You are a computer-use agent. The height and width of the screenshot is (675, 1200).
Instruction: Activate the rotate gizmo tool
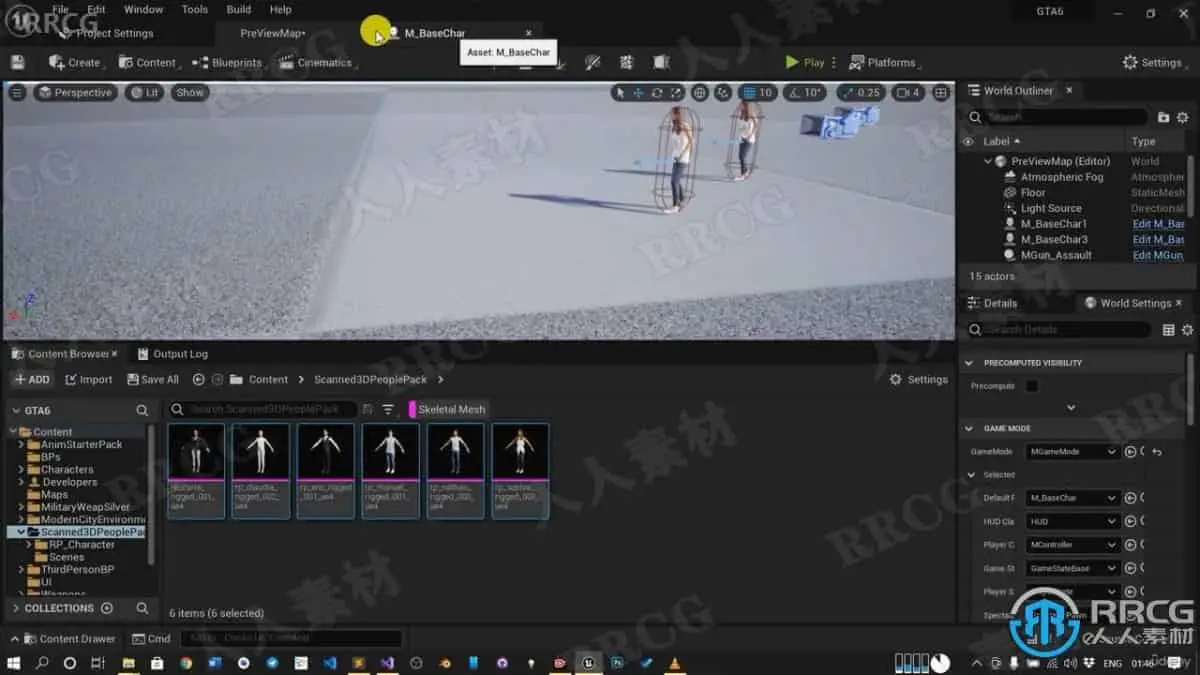pos(657,92)
